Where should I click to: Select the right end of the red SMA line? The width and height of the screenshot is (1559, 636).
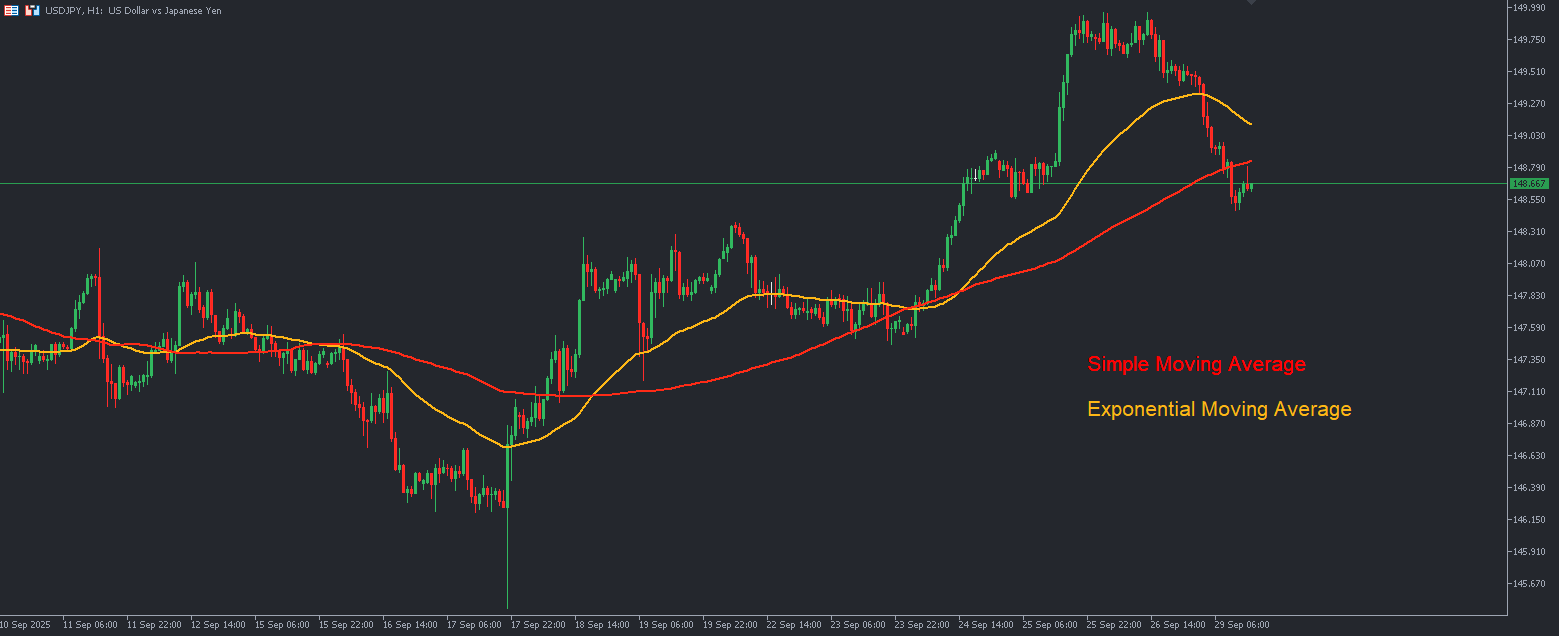click(x=1250, y=161)
